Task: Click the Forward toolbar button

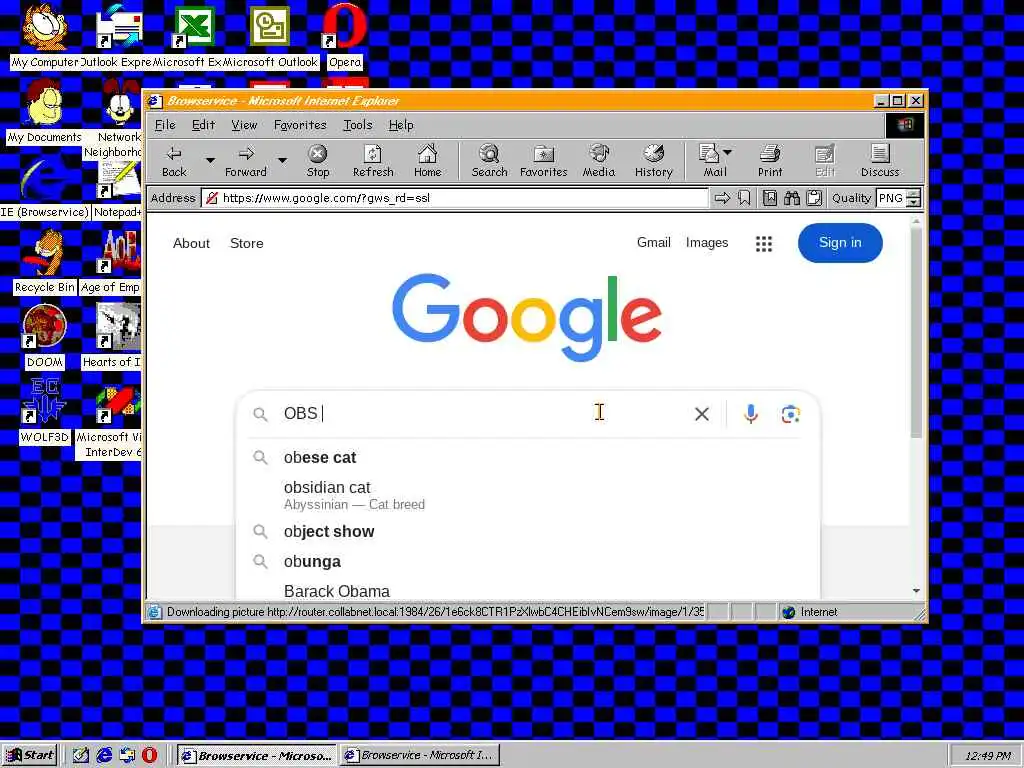Action: tap(246, 161)
